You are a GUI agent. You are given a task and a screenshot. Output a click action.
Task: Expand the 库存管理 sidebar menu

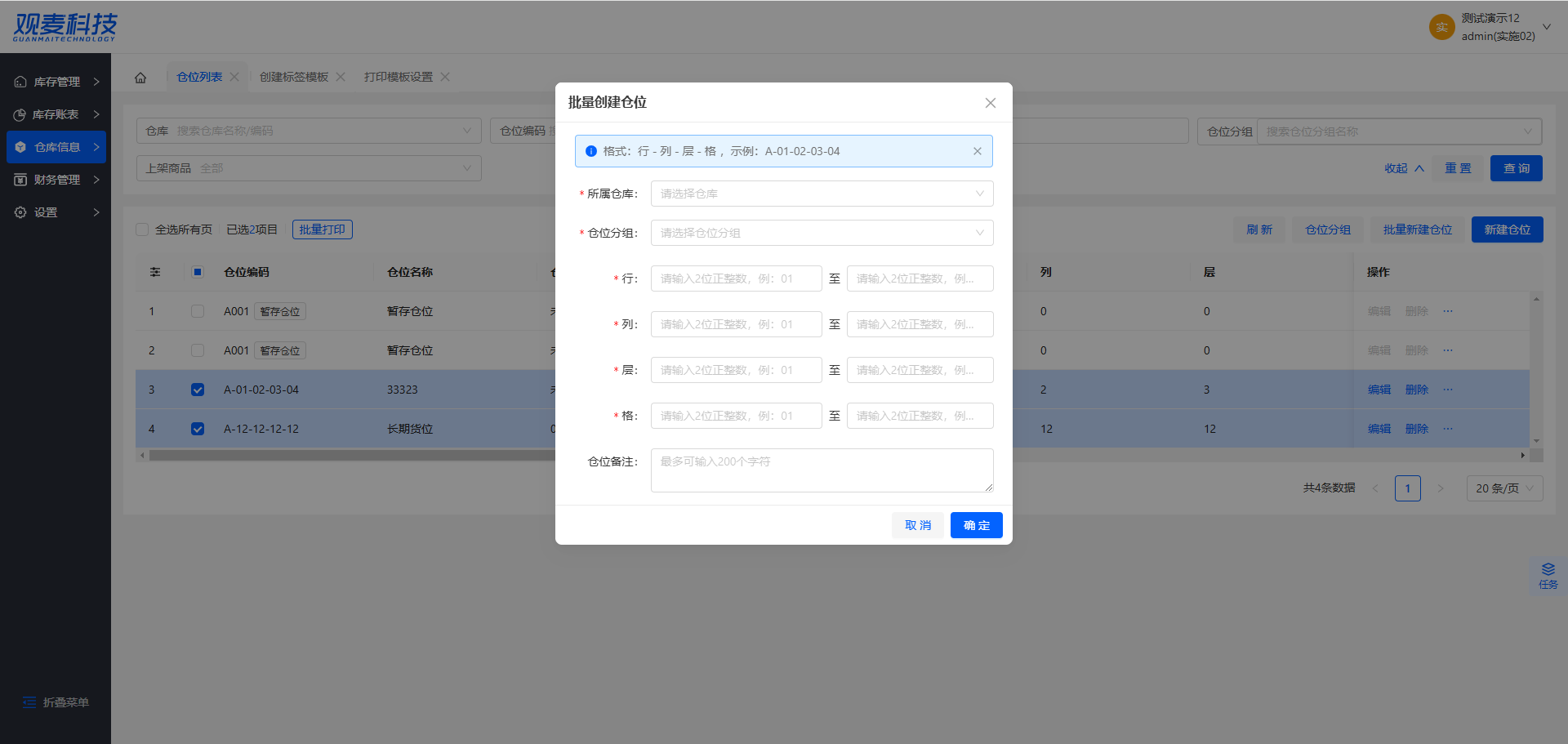coord(56,82)
